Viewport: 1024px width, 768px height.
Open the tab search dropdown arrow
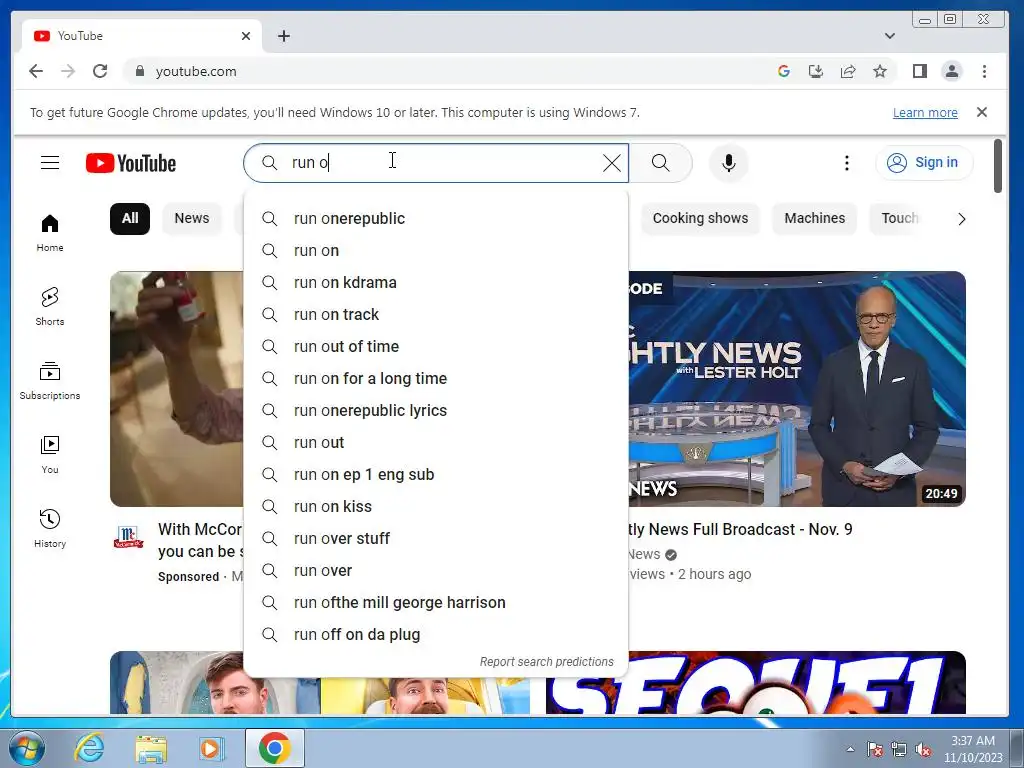[x=889, y=36]
